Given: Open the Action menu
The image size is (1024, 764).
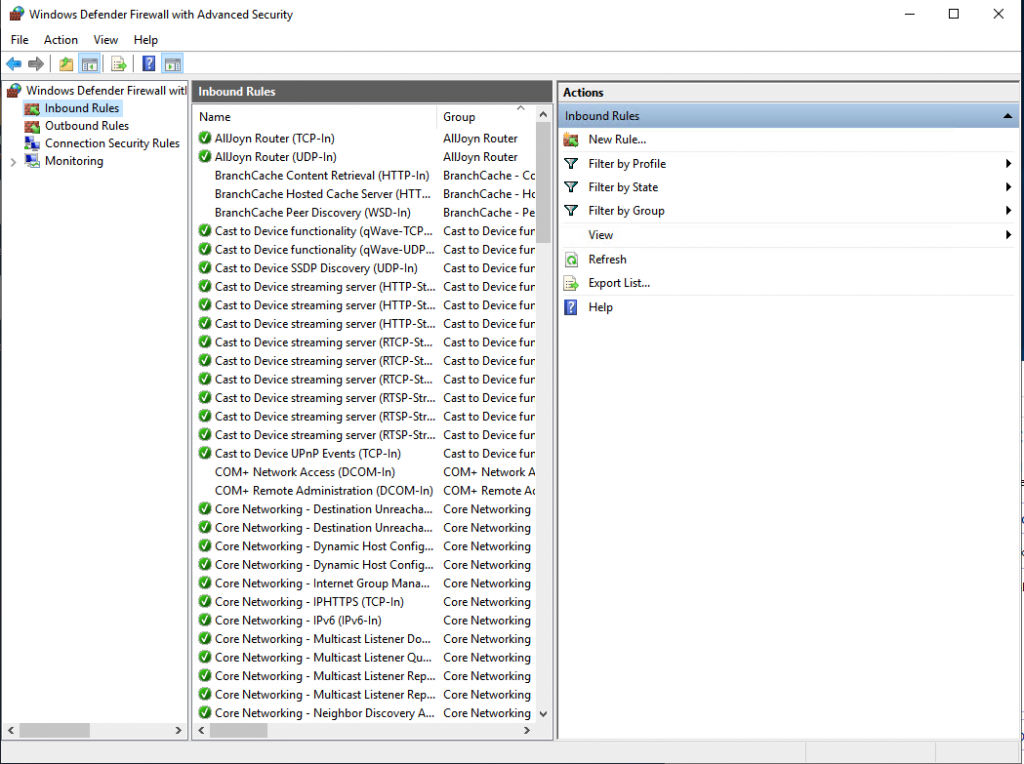Looking at the screenshot, I should [x=61, y=40].
